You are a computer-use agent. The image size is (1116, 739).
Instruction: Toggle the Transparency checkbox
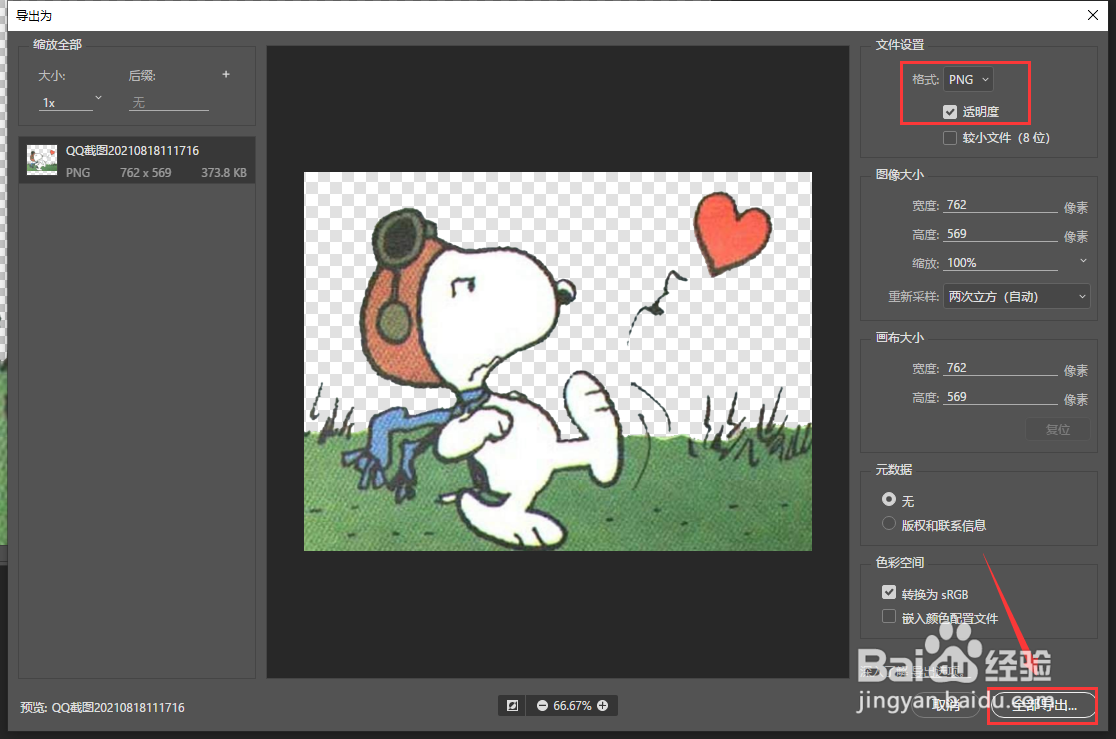click(949, 112)
